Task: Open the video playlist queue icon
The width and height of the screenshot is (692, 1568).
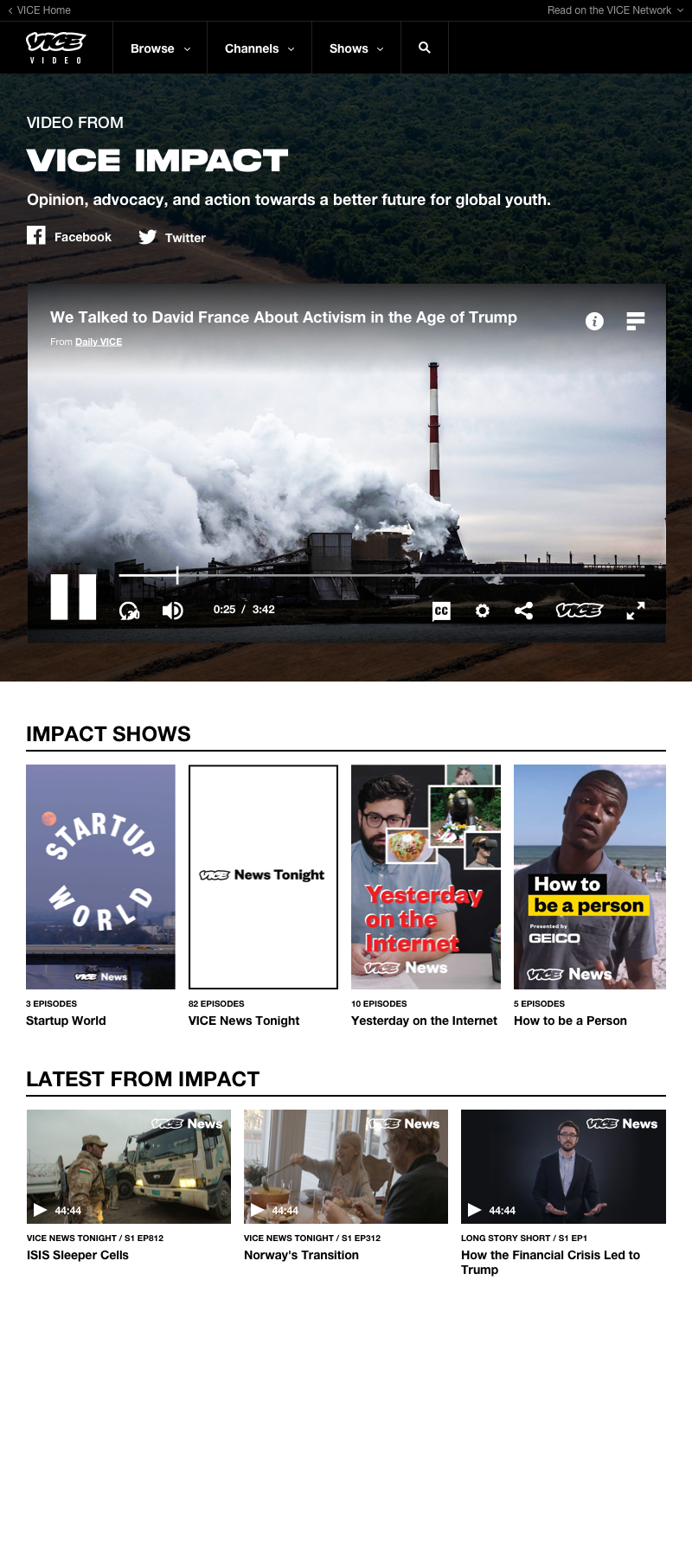Action: point(636,321)
